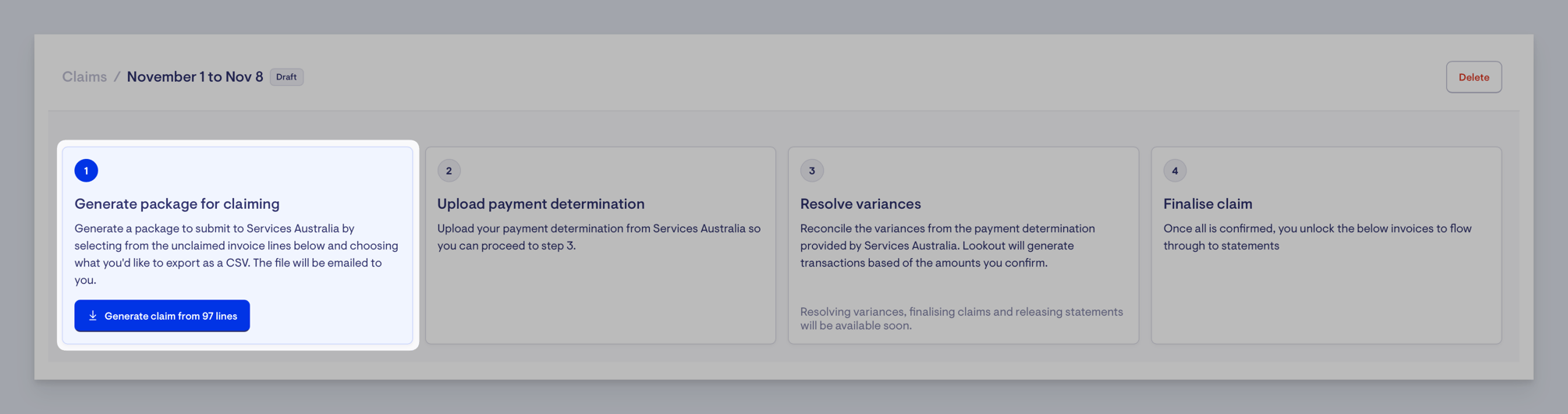Click Generate claim from 97 lines button
The image size is (1568, 414).
click(162, 316)
